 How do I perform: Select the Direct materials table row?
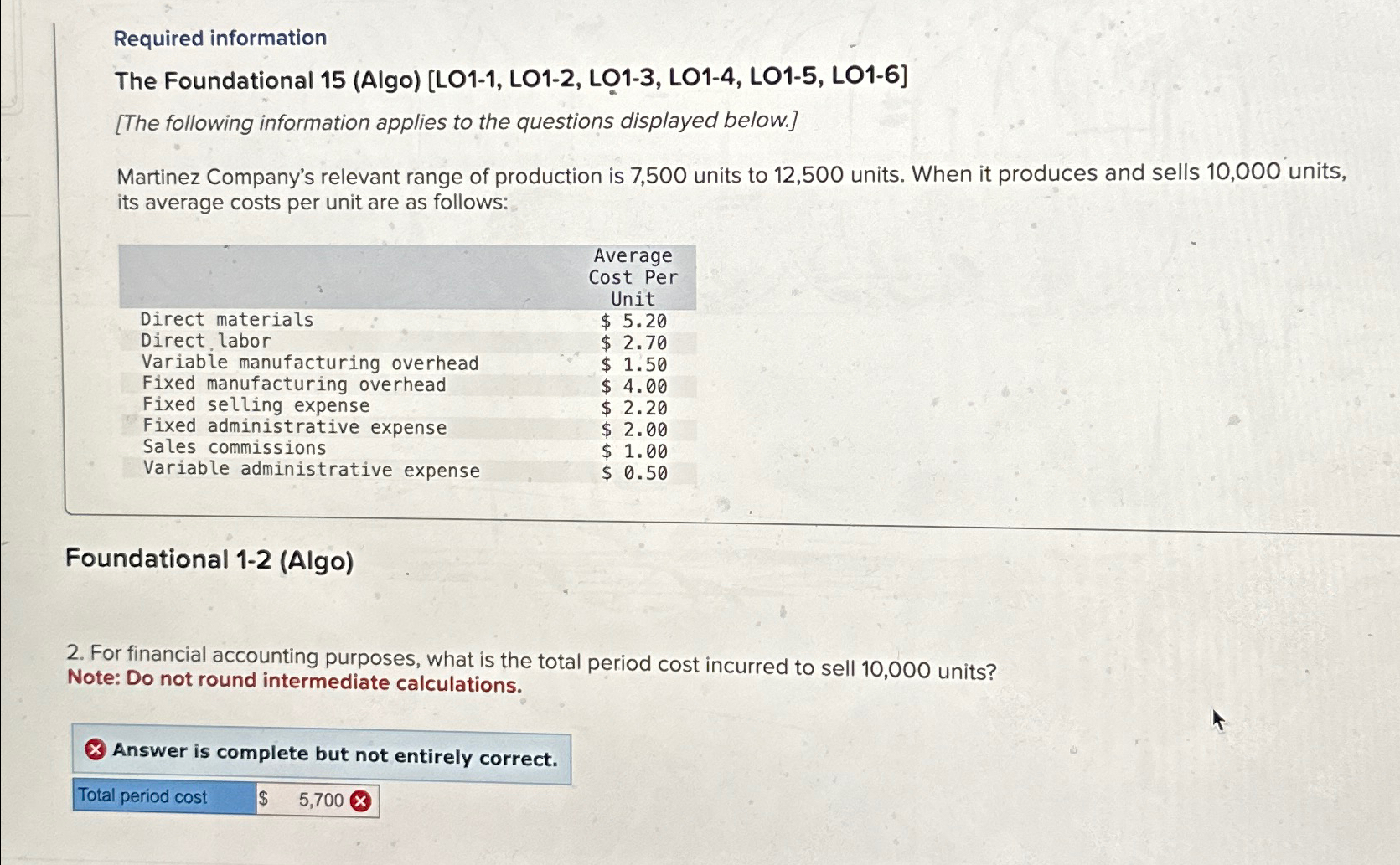click(227, 319)
